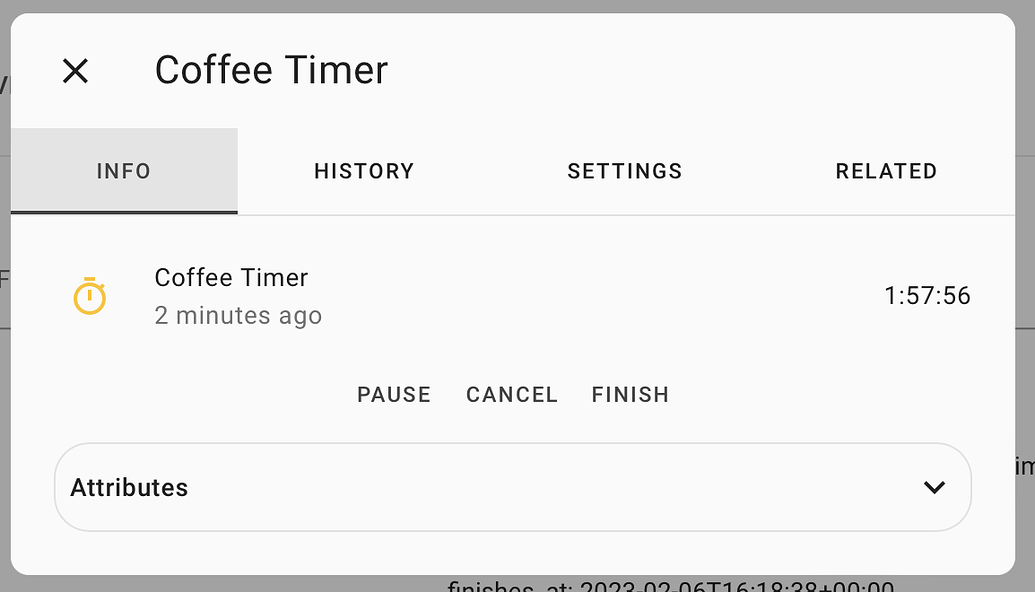Pause the Coffee Timer
Screen dimensions: 1035x592
click(x=393, y=394)
